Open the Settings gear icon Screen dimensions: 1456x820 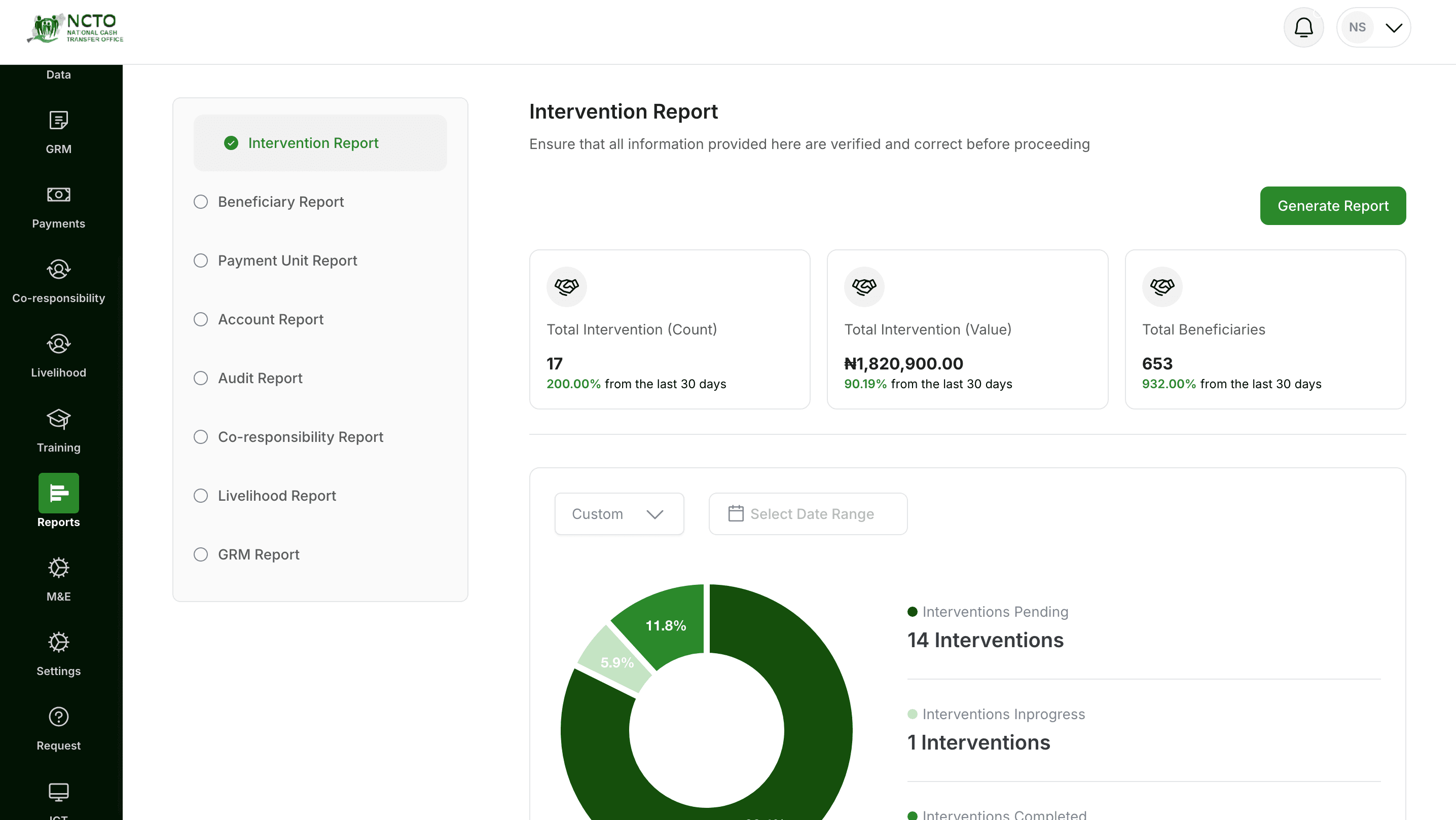[58, 642]
